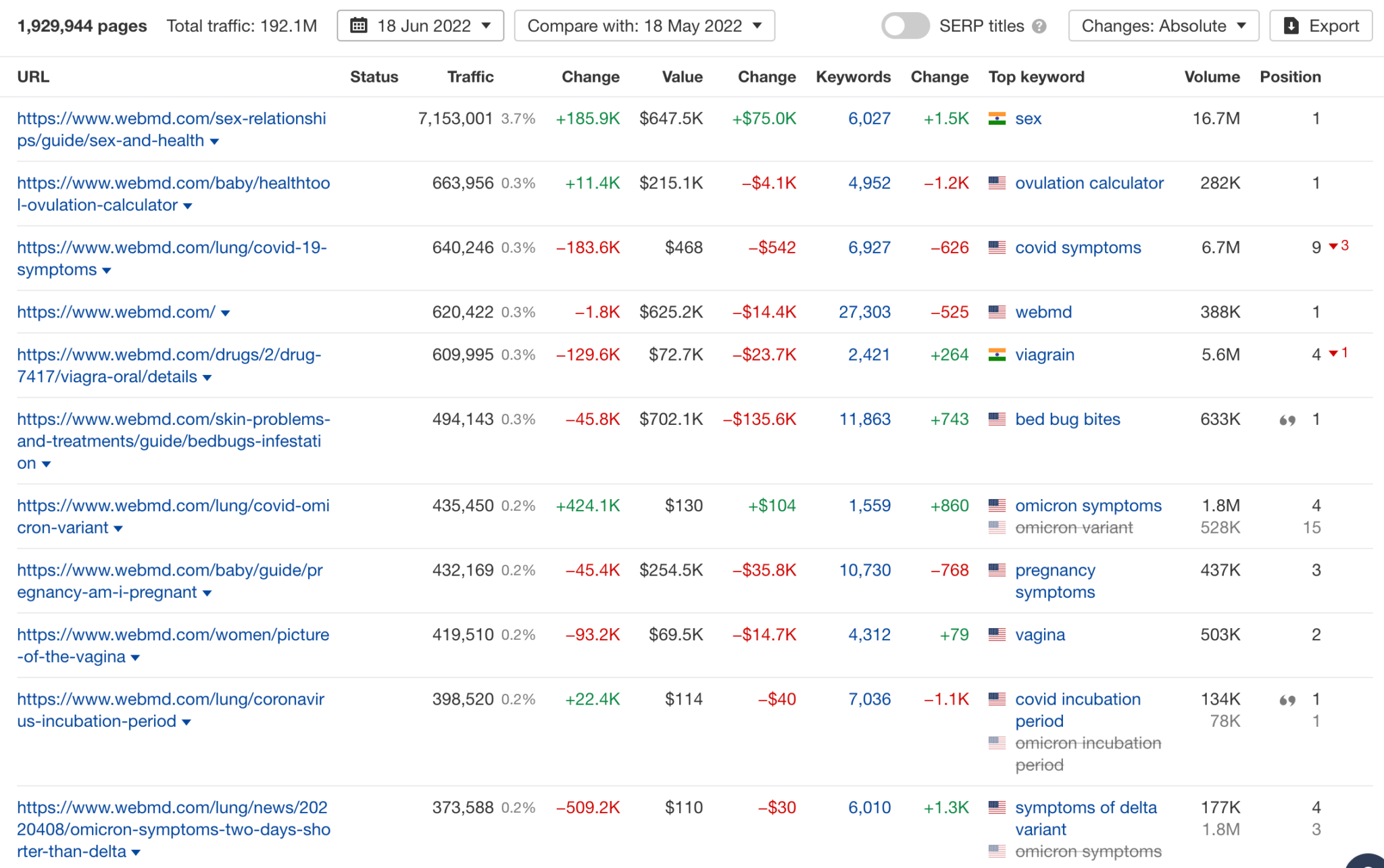
Task: Click the red down arrow showing position drop 1
Action: tap(1333, 353)
